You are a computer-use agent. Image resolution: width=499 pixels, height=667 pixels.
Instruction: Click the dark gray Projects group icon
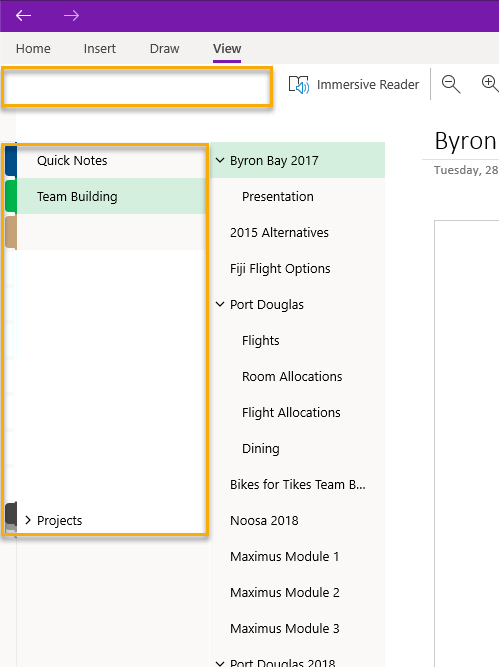[11, 513]
